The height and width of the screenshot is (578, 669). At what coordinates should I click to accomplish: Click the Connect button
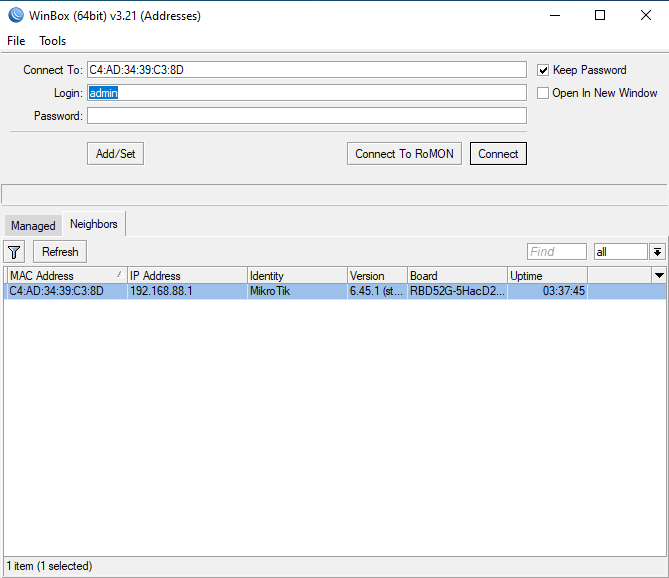click(498, 154)
